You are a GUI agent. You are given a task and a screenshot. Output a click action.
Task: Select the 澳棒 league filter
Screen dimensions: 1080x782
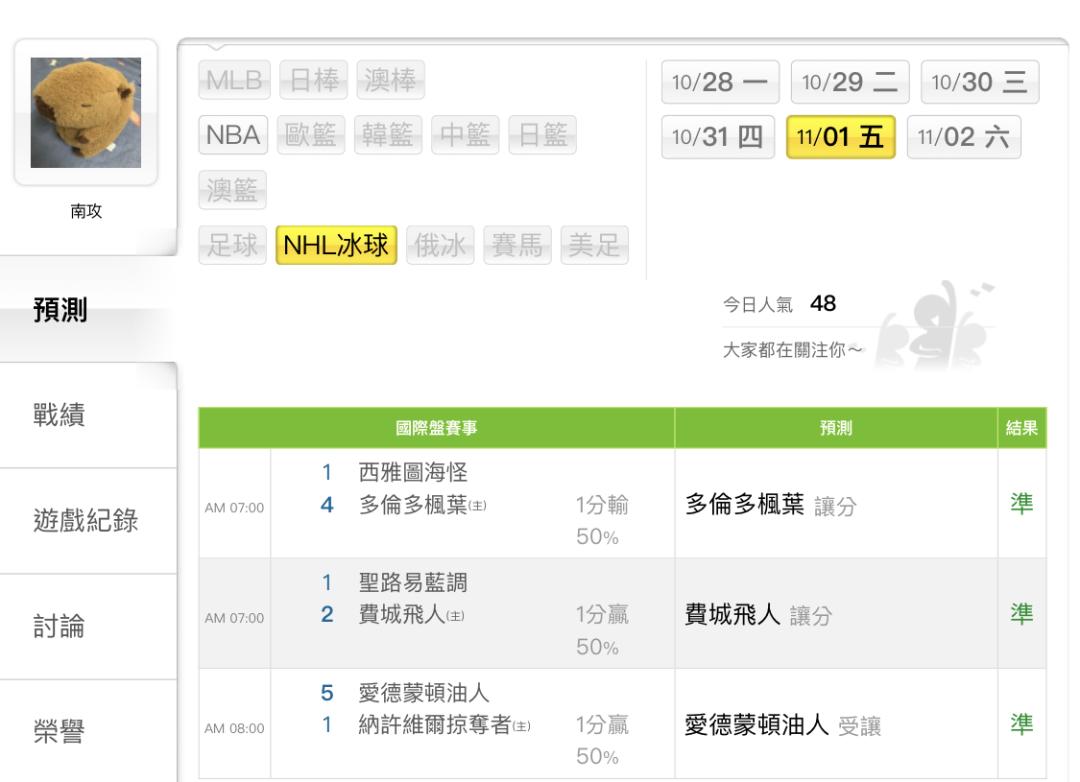pyautogui.click(x=391, y=80)
